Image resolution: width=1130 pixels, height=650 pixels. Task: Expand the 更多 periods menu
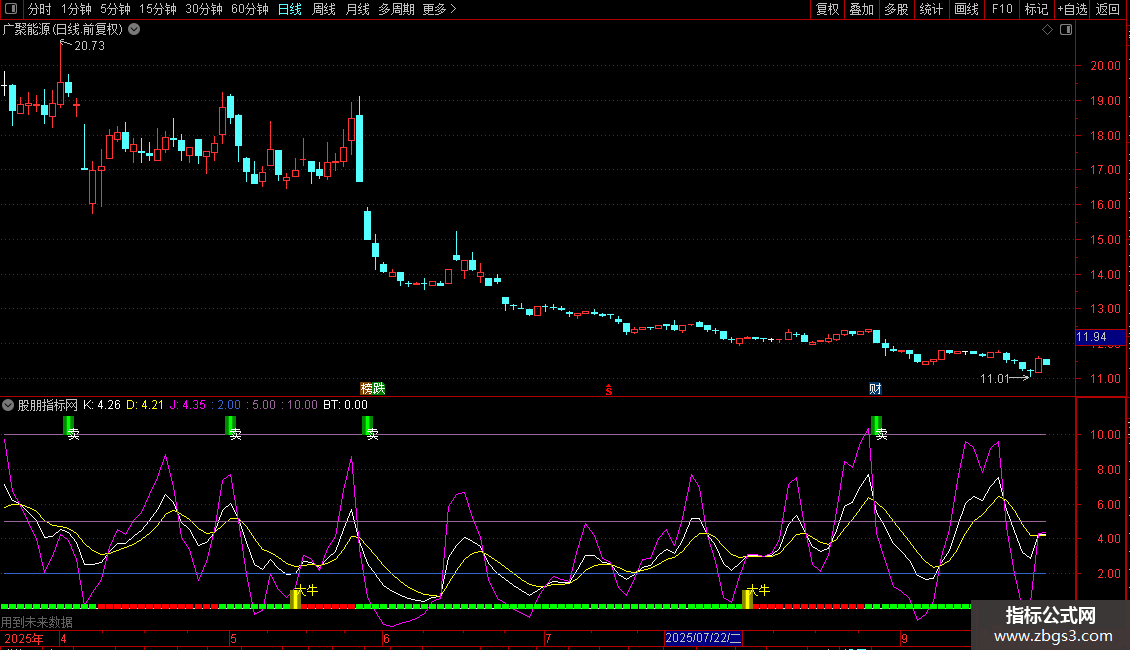tap(439, 10)
